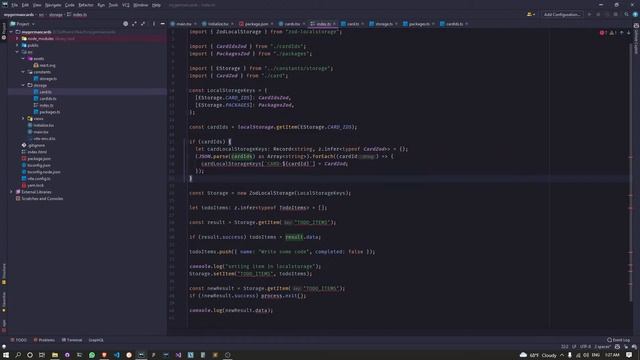This screenshot has height=360, width=640.
Task: Open Search Everywhere magnifier icon
Action: pos(627,14)
